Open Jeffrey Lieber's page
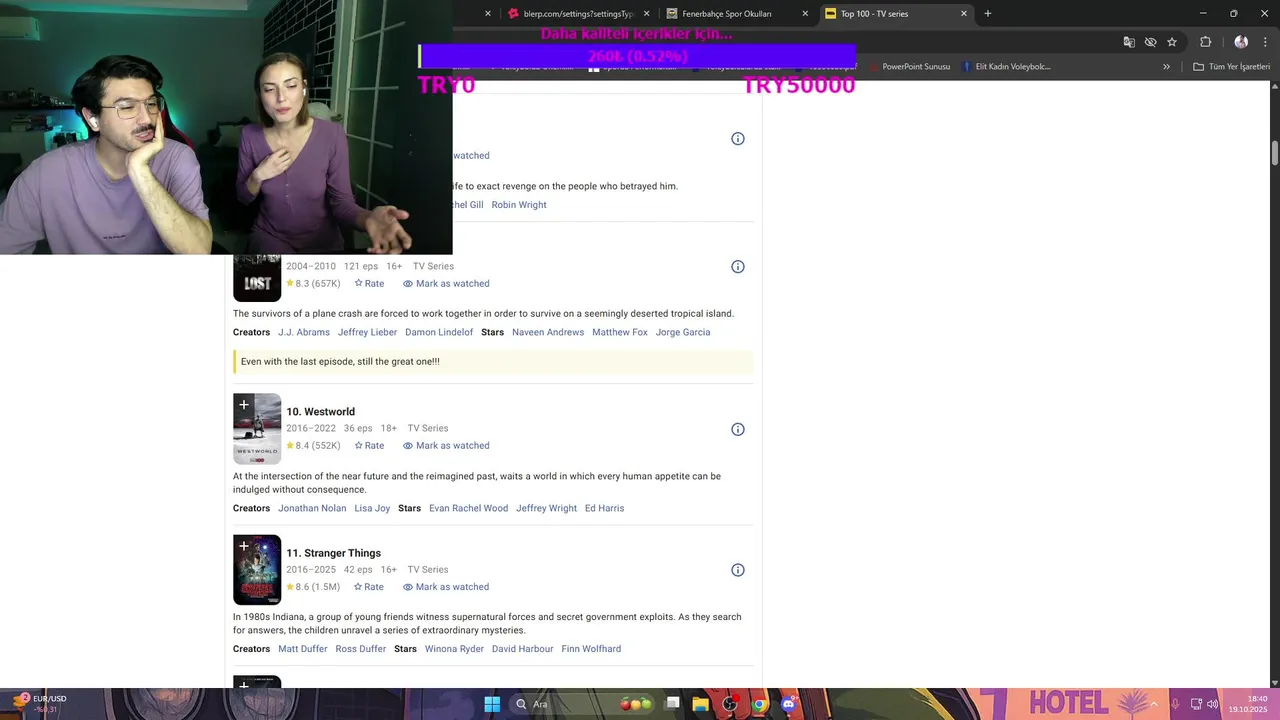 coord(367,332)
